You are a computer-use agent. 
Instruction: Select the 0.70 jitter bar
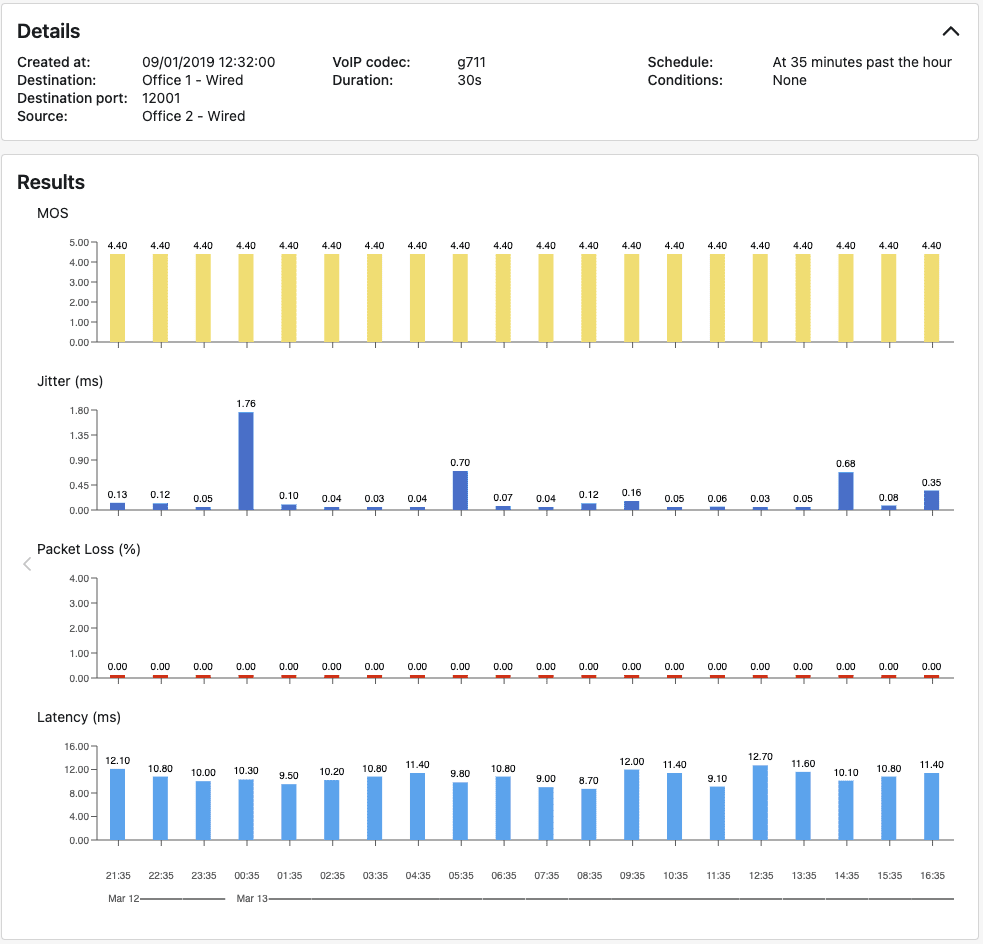(x=460, y=490)
